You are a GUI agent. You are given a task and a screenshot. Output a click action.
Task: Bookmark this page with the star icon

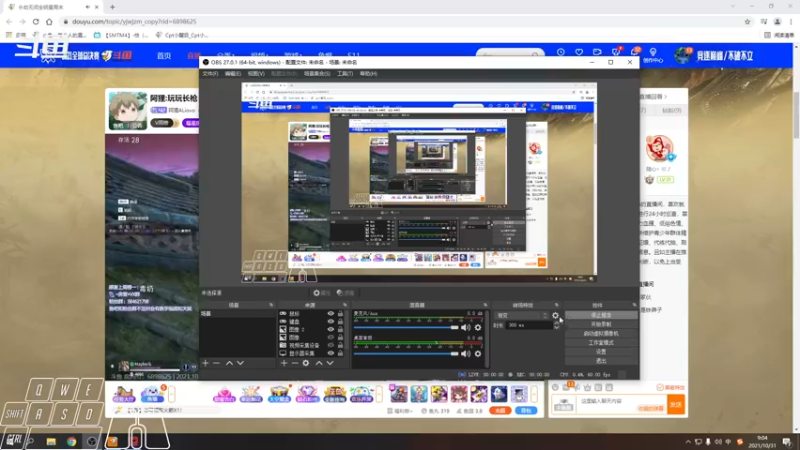point(747,21)
